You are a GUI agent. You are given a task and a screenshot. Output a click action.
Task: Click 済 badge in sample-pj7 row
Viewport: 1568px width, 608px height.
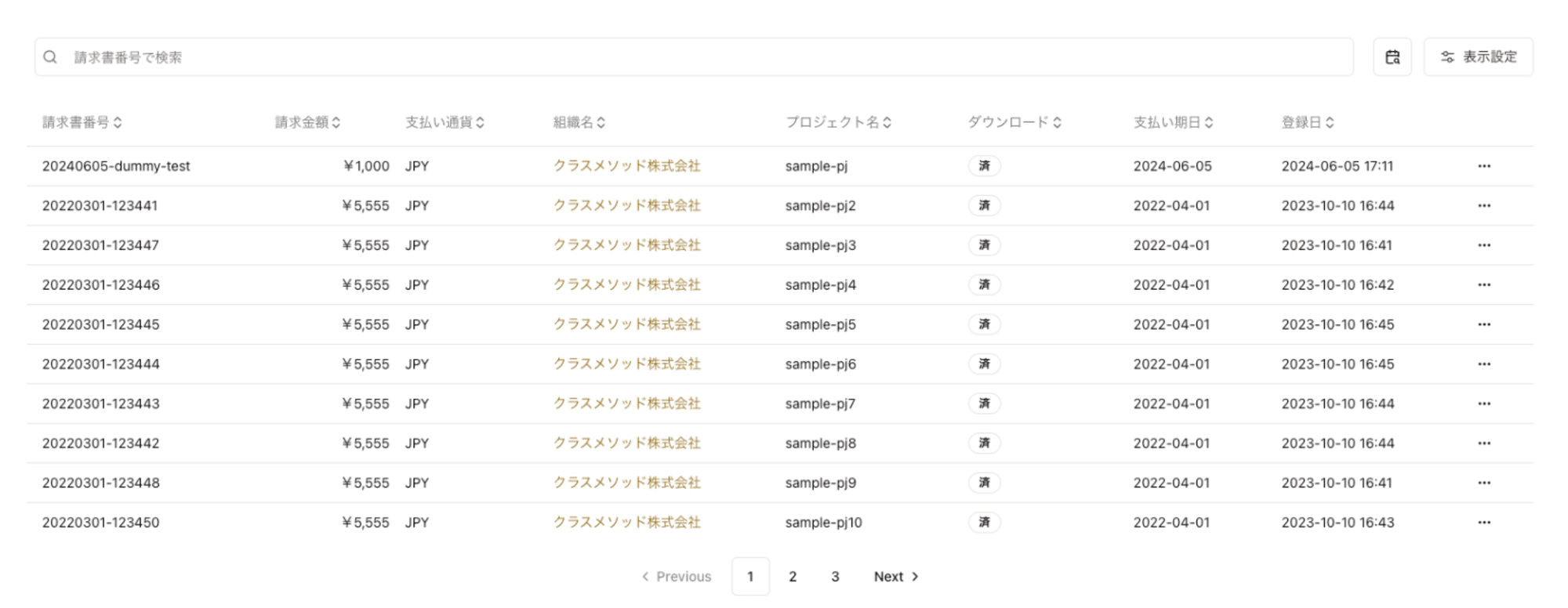tap(984, 404)
